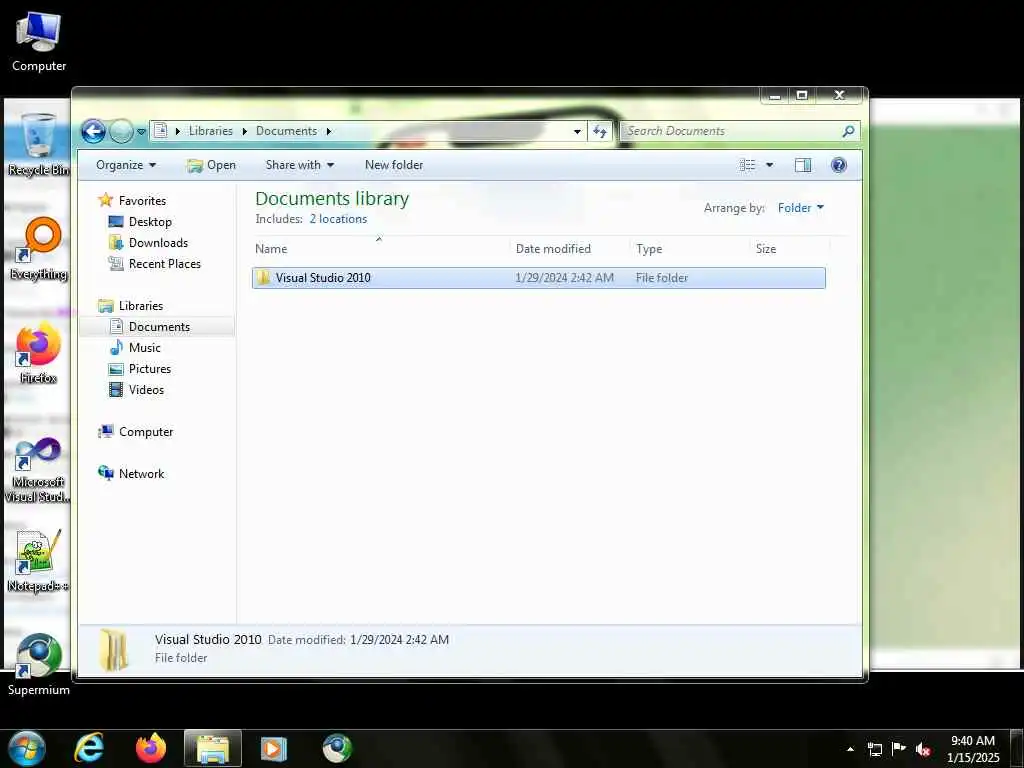Toggle the preview pane

tap(803, 165)
